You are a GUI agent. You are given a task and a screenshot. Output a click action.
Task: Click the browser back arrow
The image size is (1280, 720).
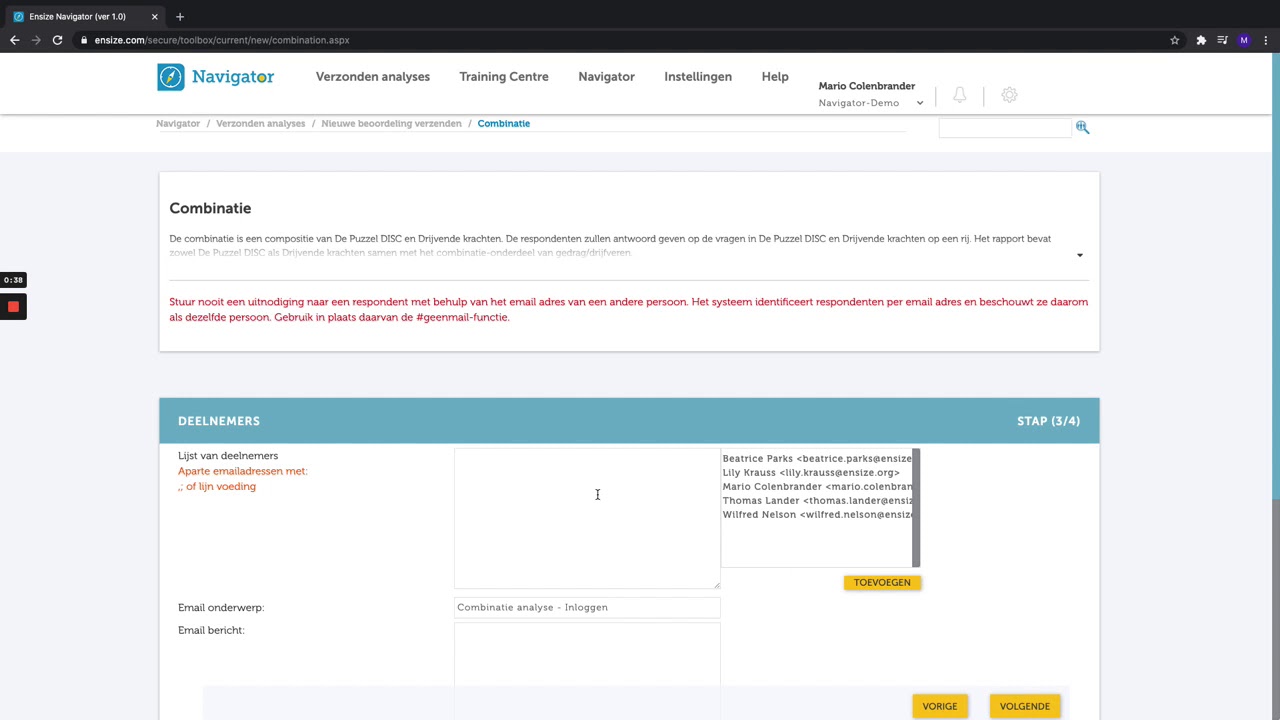14,40
